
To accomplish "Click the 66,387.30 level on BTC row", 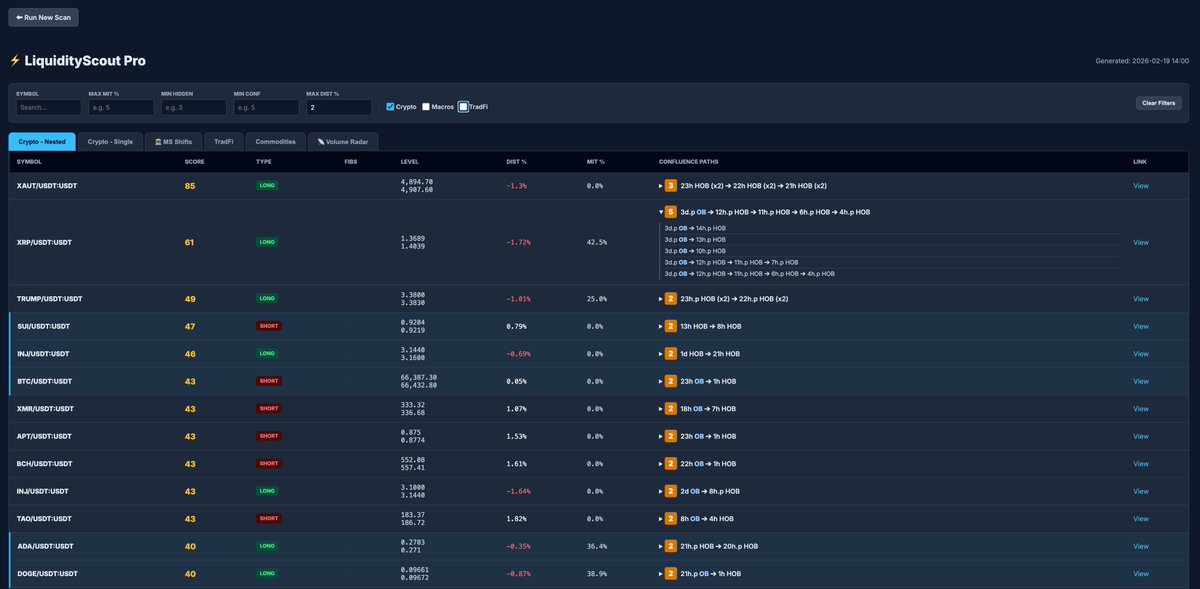I will [417, 377].
